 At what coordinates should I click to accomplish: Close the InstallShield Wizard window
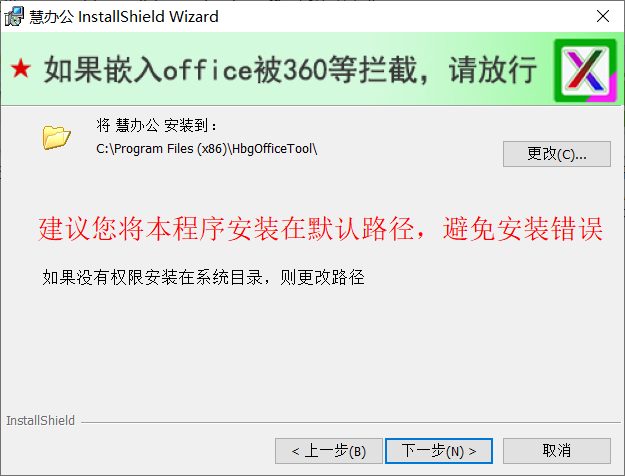pyautogui.click(x=603, y=16)
